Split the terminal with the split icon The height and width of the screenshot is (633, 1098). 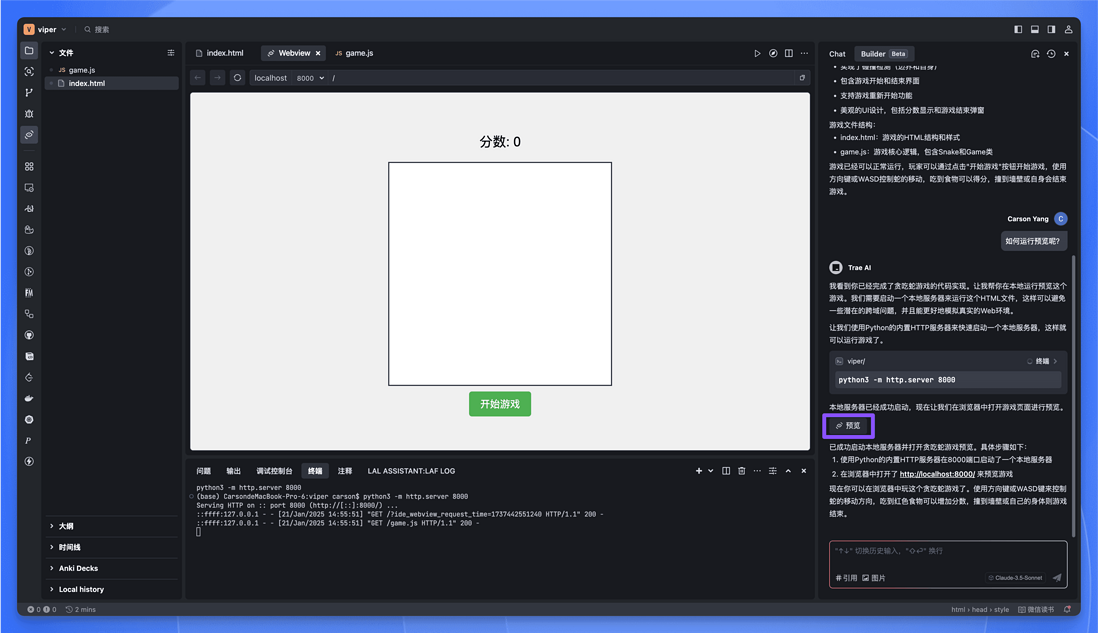(725, 470)
